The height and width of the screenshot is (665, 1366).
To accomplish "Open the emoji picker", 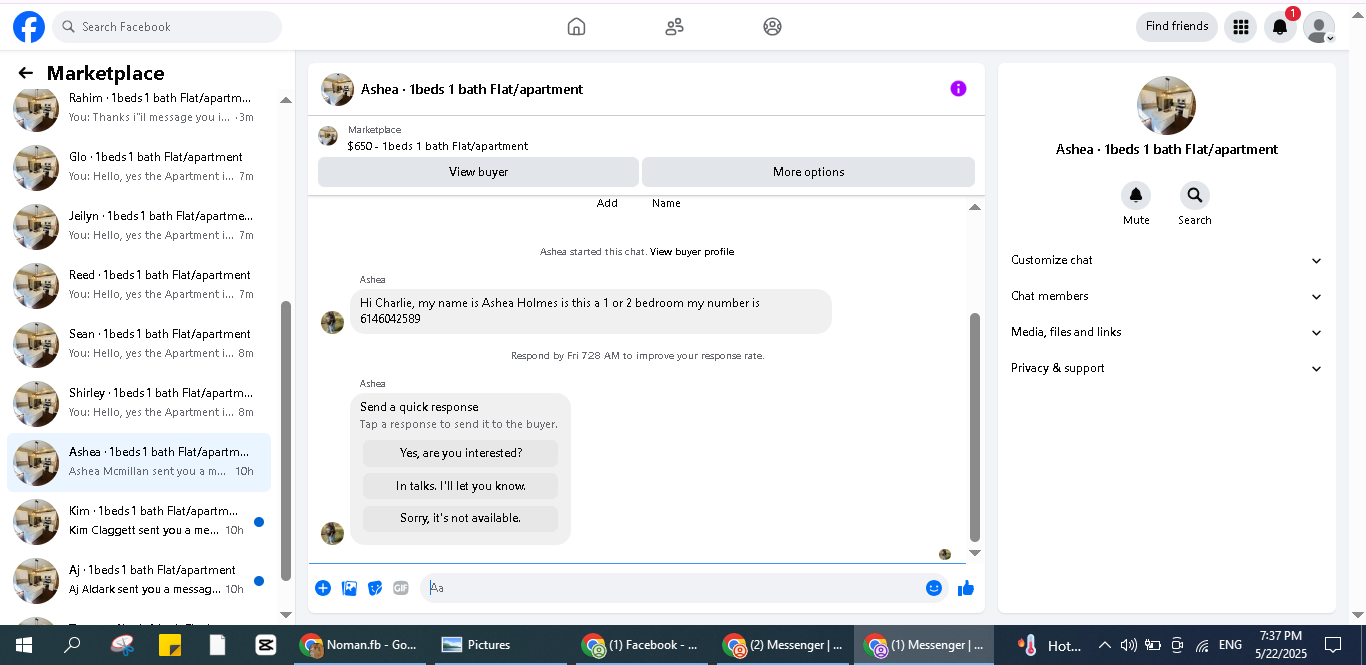I will tap(934, 588).
